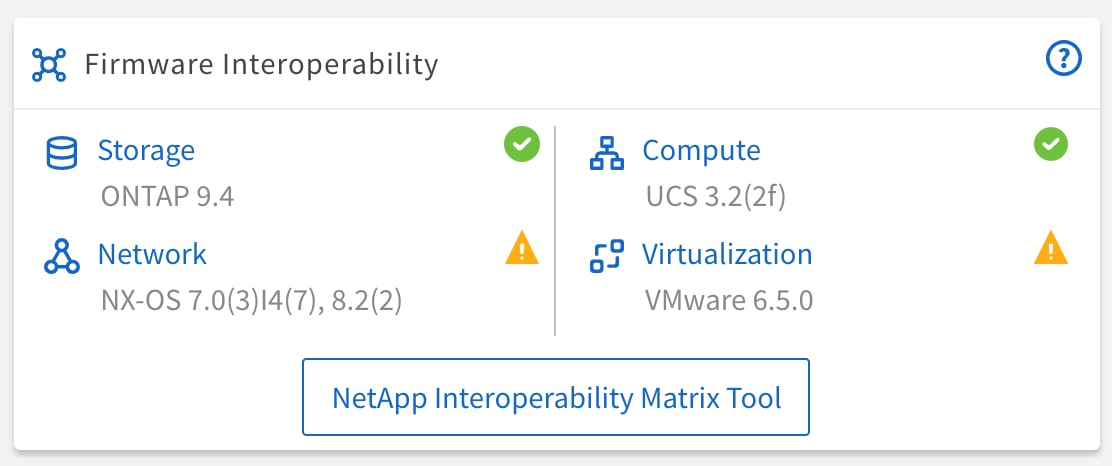1112x466 pixels.
Task: Click the Virtualization icon
Action: coord(607,256)
